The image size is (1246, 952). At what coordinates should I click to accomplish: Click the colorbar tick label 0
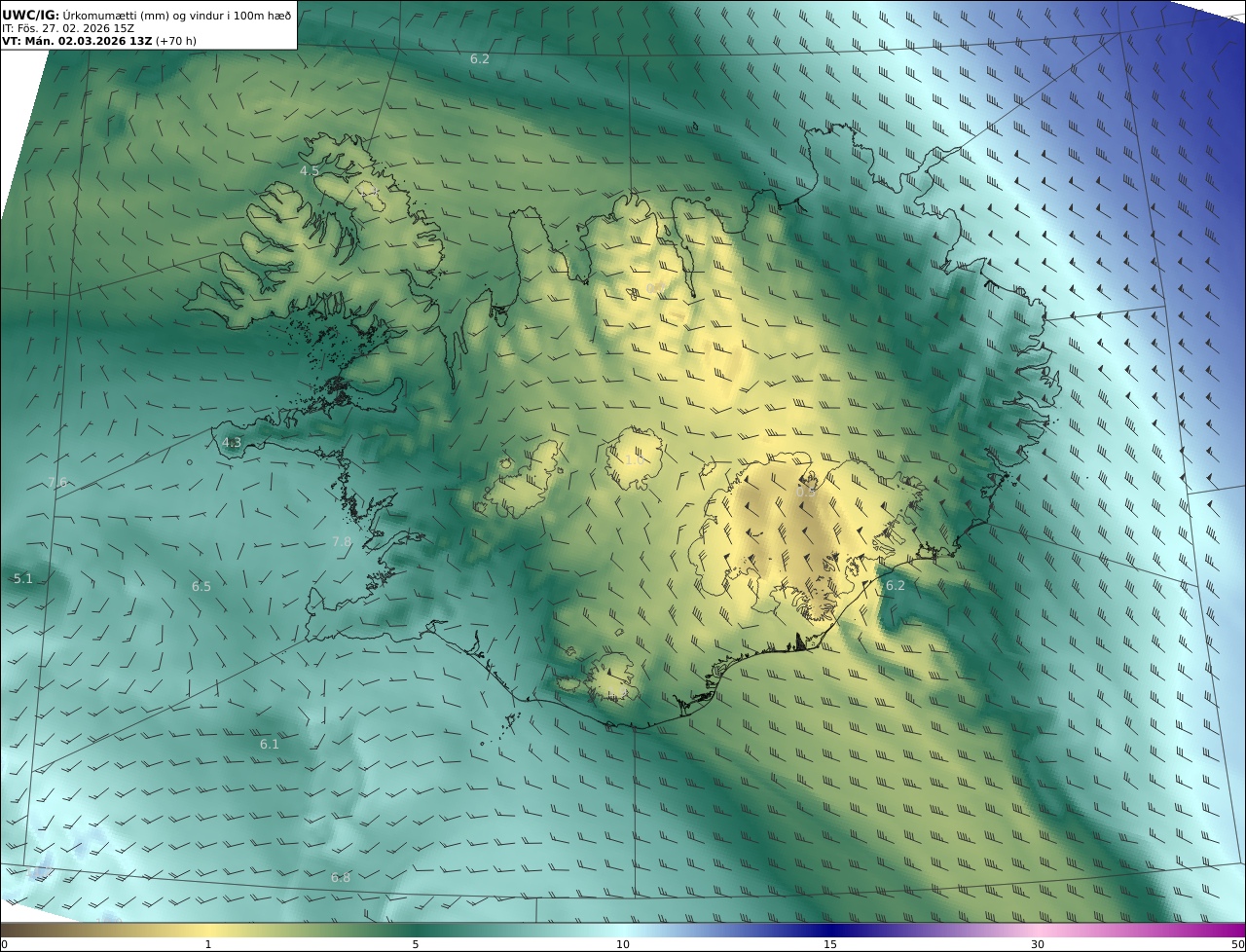point(4,944)
